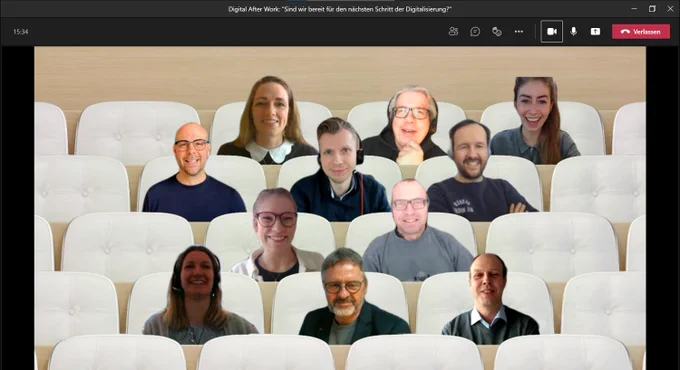Select the grey-haired man in black hoodie
This screenshot has width=680, height=370.
coord(406,125)
